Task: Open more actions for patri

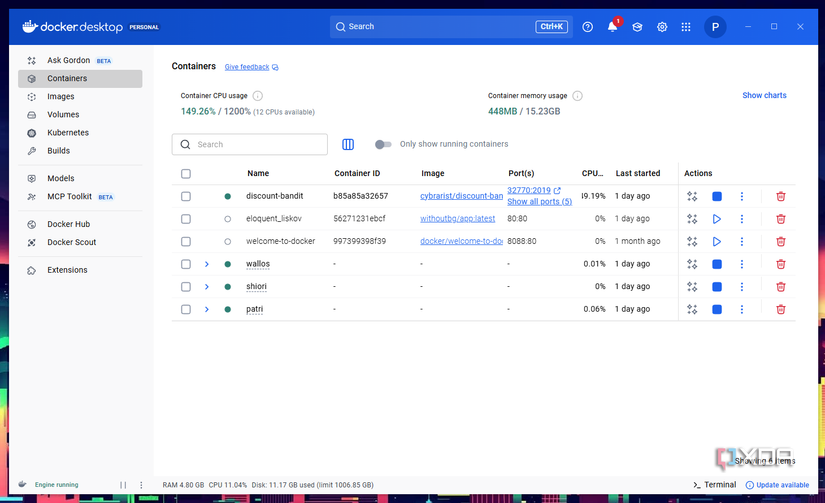Action: point(742,309)
